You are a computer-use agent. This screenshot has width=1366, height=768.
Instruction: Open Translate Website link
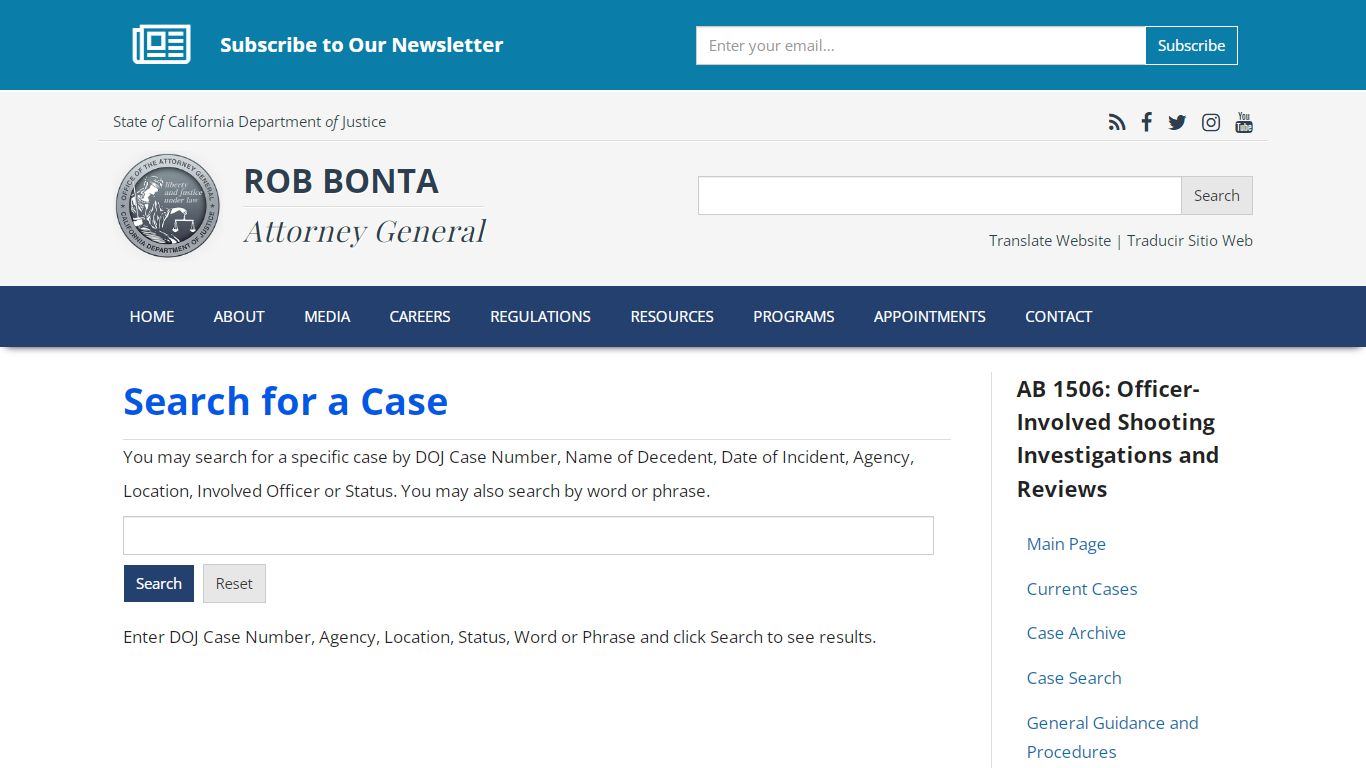pyautogui.click(x=1050, y=241)
